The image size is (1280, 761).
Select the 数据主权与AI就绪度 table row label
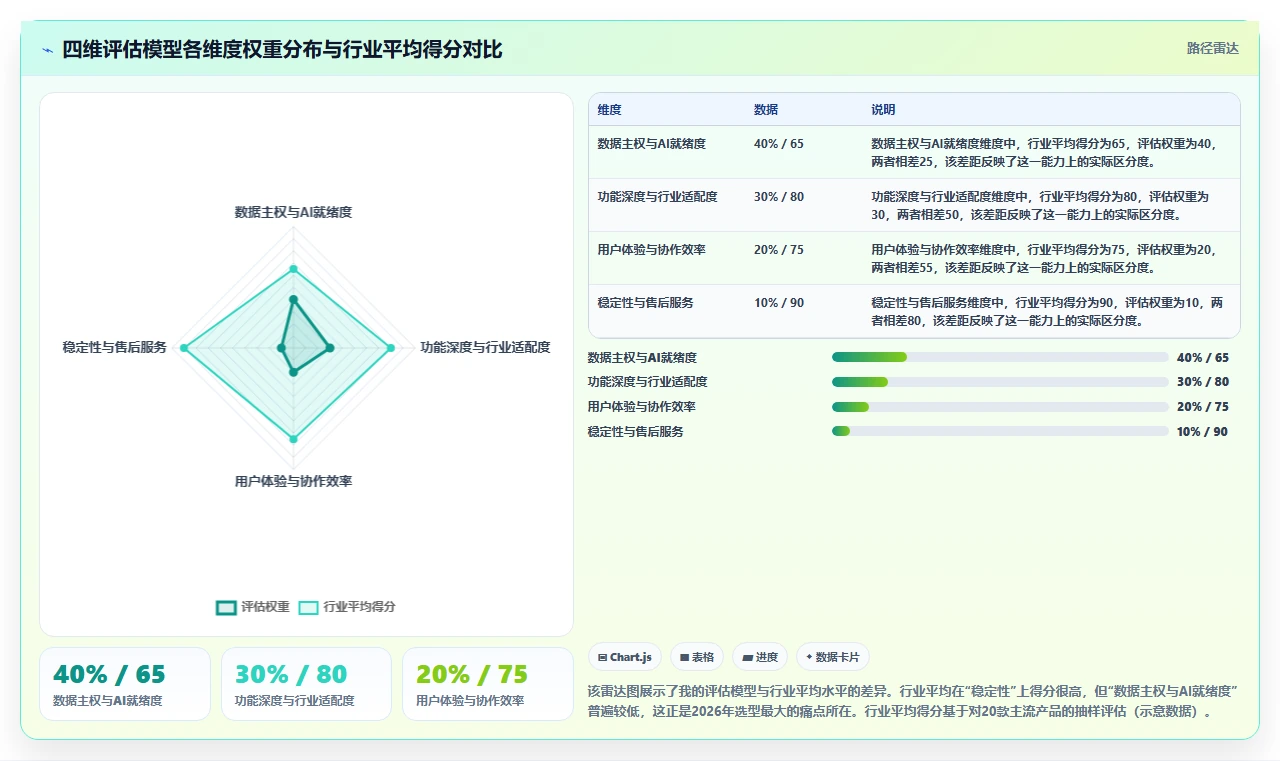pos(651,144)
